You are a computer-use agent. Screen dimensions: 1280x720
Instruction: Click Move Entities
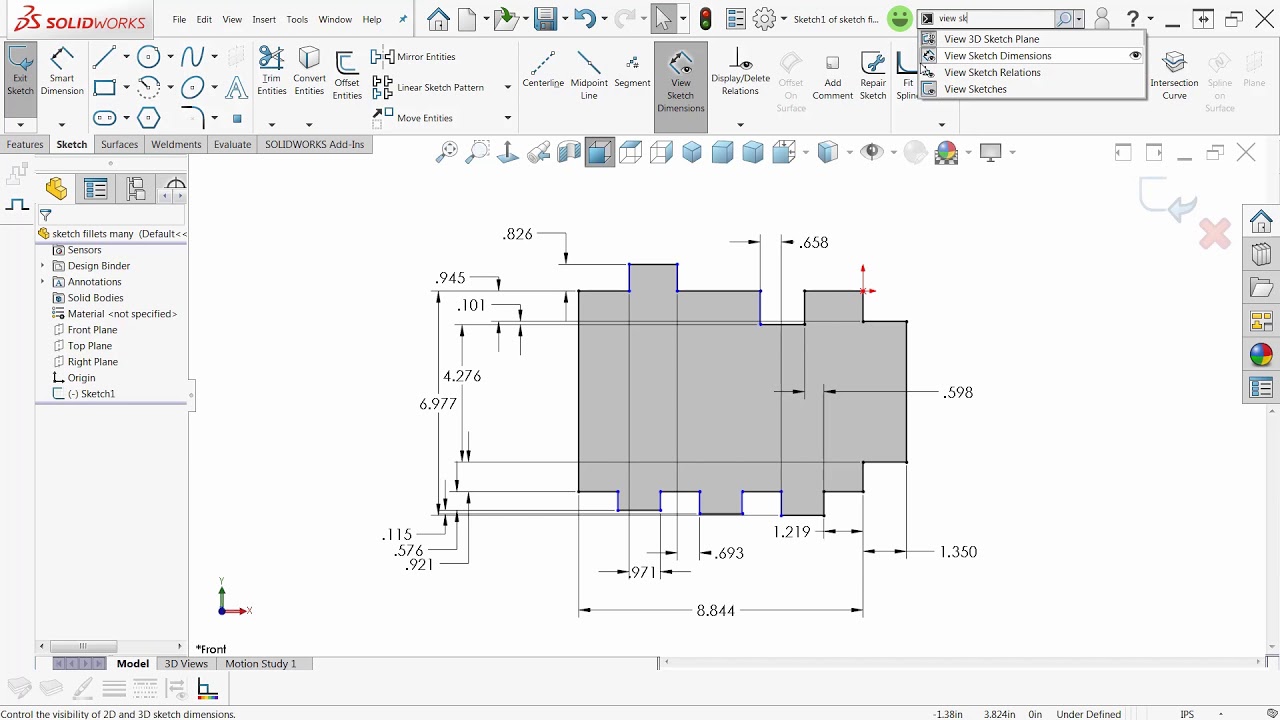point(413,118)
